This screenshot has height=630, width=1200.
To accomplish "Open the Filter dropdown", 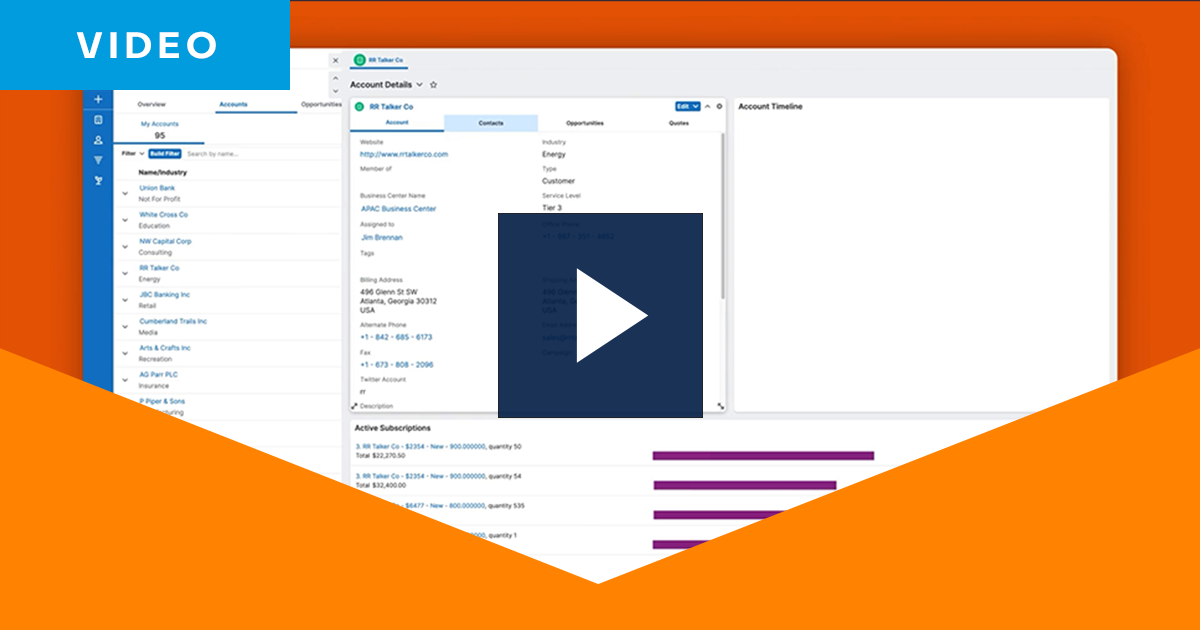I will tap(133, 154).
